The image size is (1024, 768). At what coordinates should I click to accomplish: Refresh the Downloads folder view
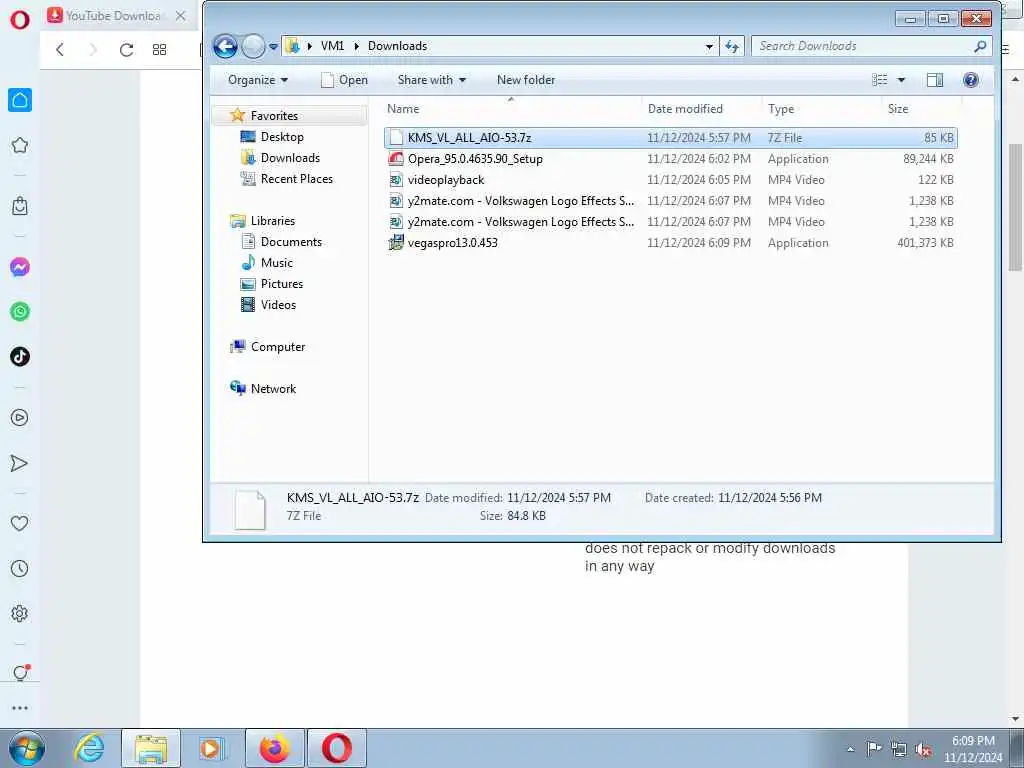pyautogui.click(x=731, y=46)
